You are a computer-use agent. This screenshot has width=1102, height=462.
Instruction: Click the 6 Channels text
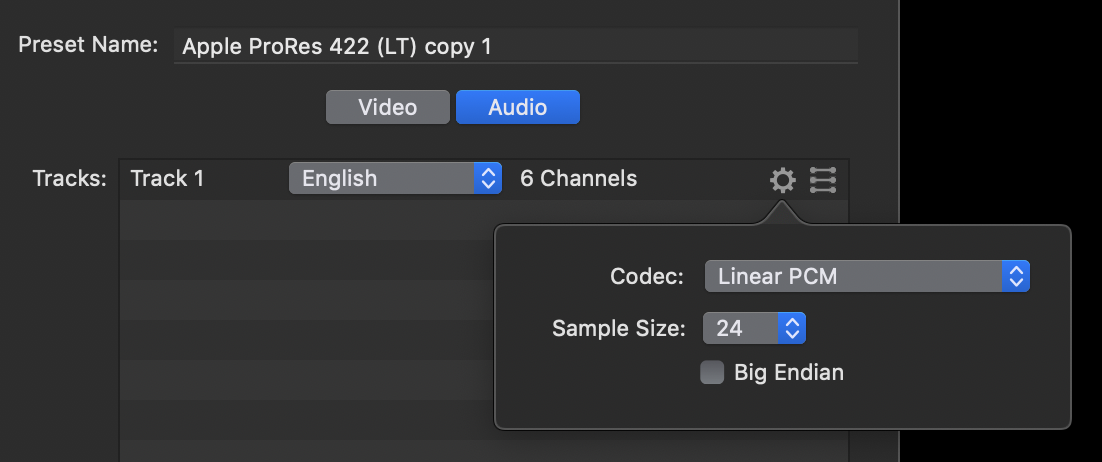578,179
